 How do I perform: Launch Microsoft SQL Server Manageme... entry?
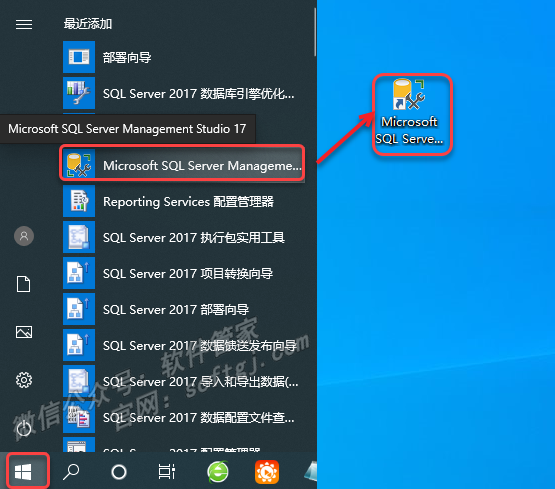coord(202,166)
